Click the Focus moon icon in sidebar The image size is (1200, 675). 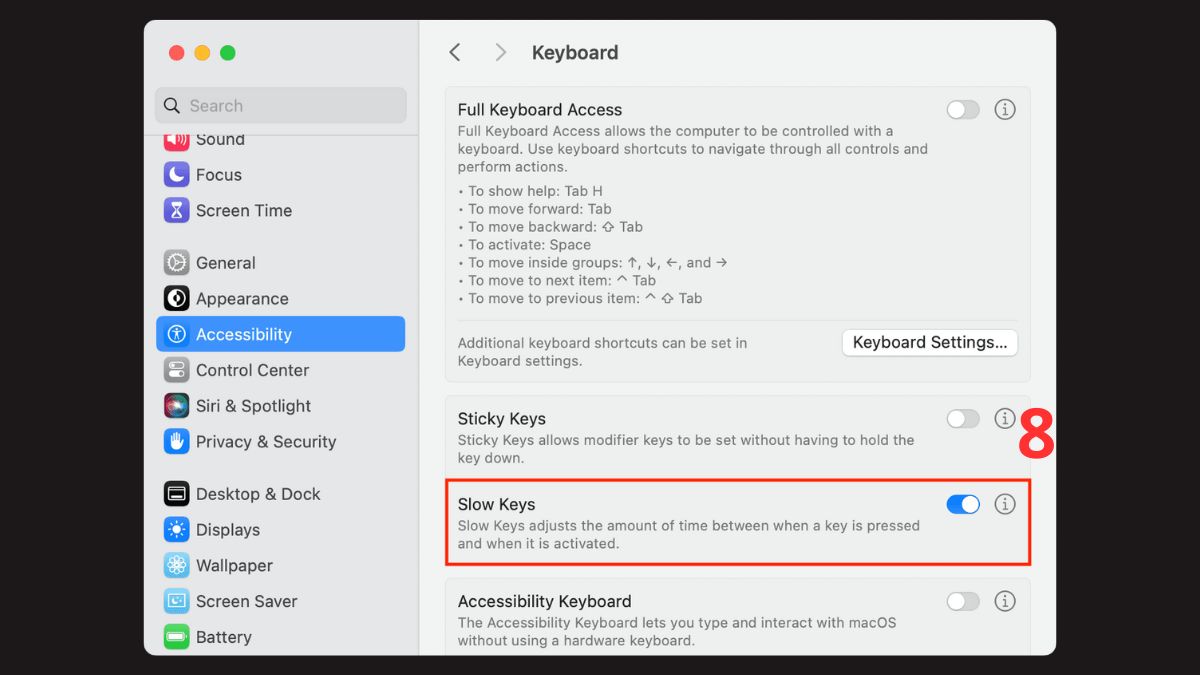coord(177,175)
